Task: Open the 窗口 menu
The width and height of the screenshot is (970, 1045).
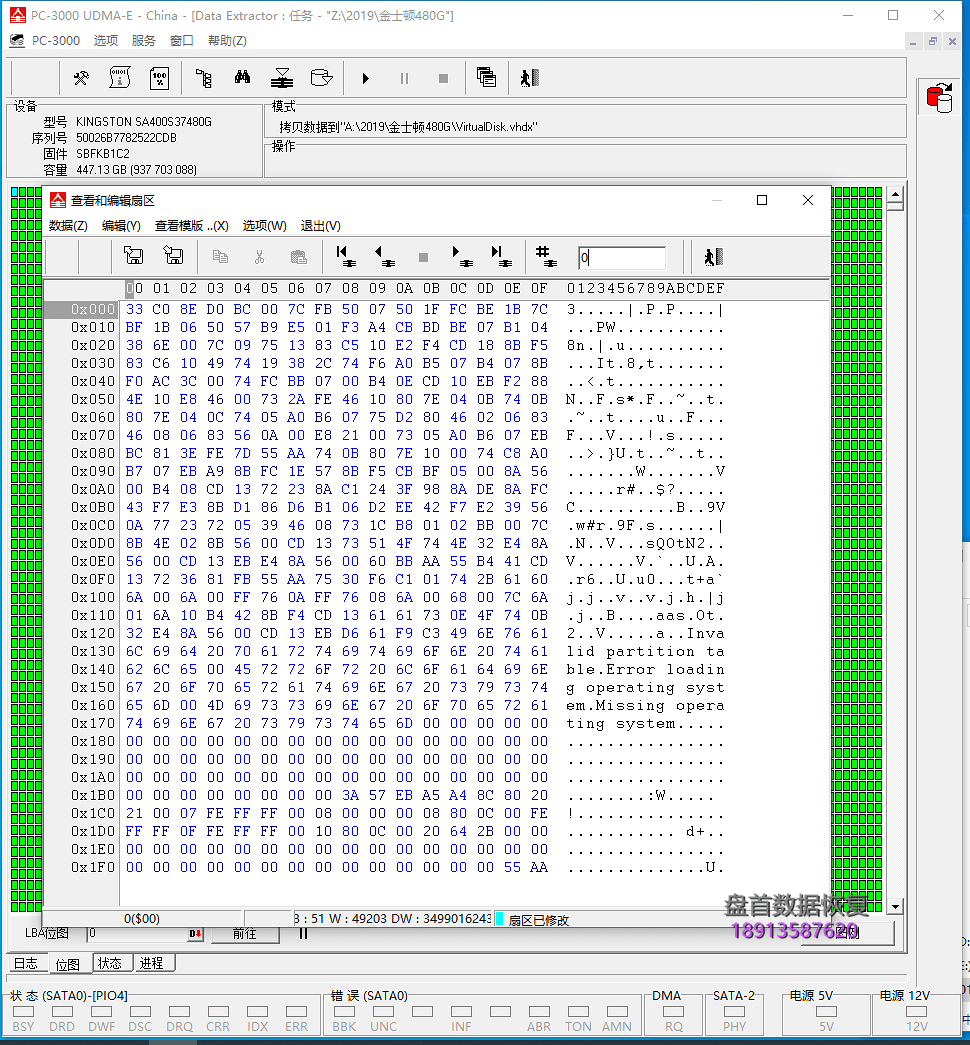Action: coord(181,41)
